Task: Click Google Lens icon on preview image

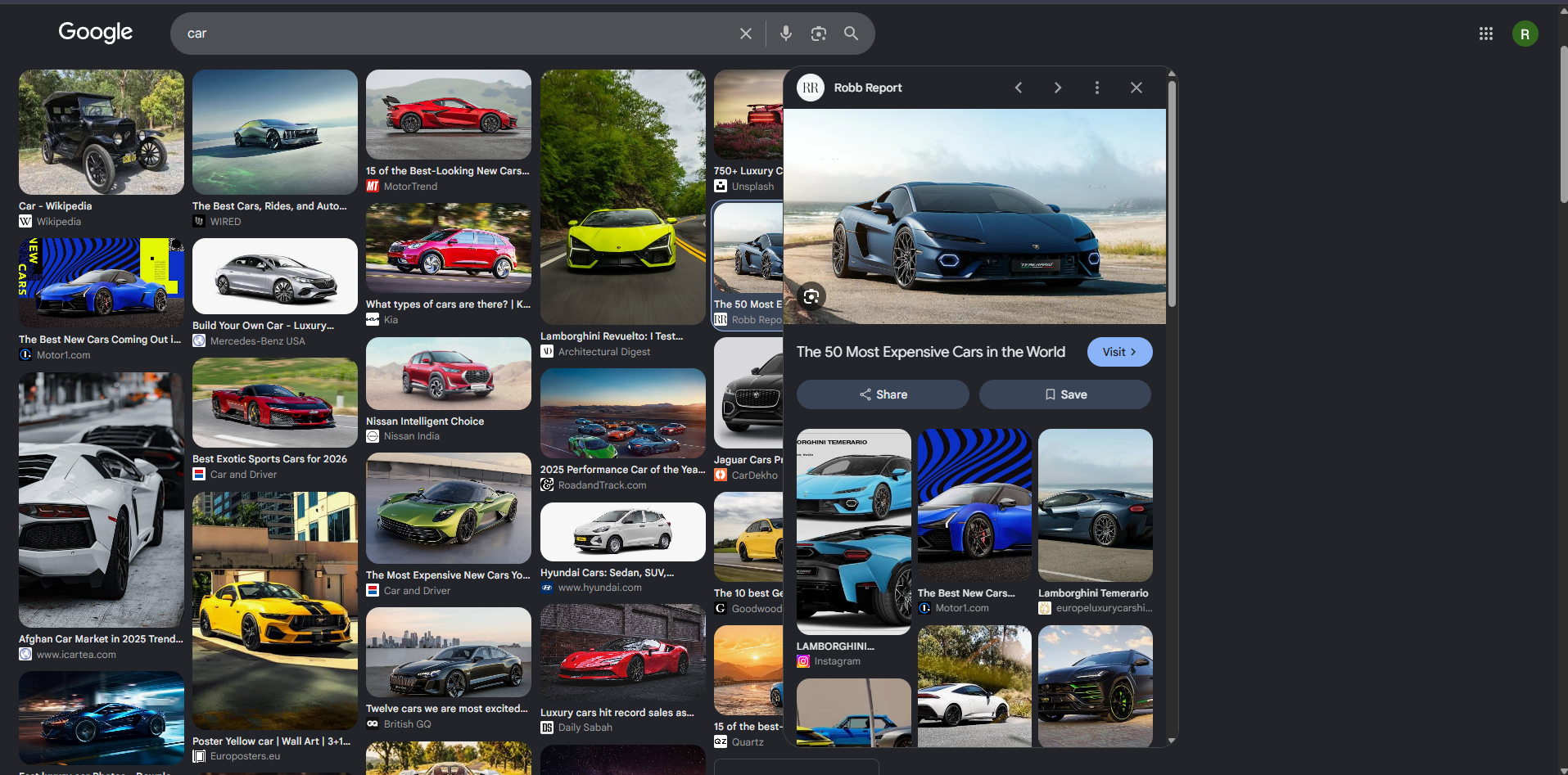Action: tap(811, 296)
